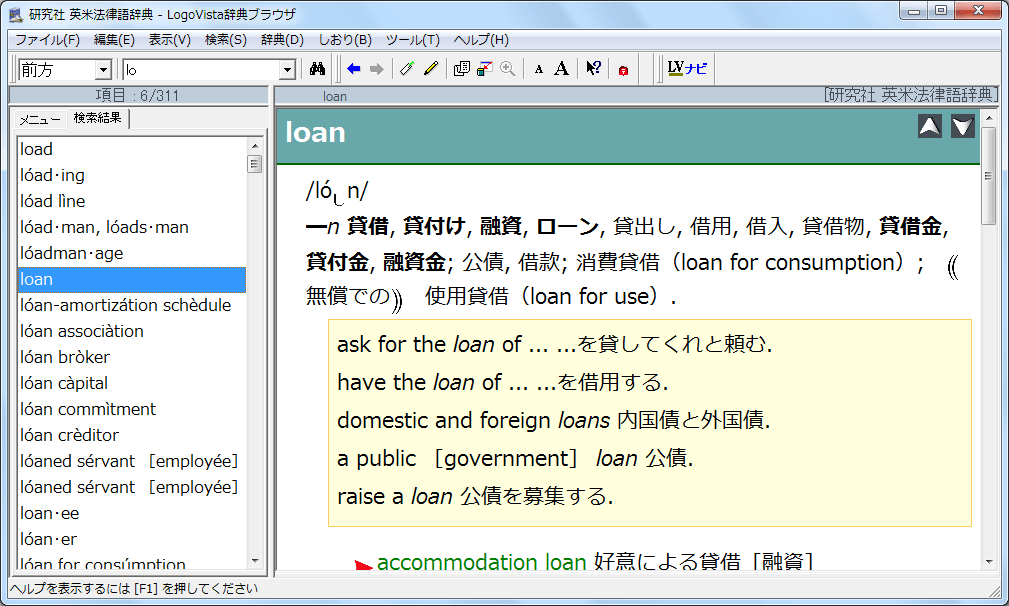The height and width of the screenshot is (606, 1009).
Task: Open the ヘルプ(H) menu
Action: pyautogui.click(x=481, y=40)
